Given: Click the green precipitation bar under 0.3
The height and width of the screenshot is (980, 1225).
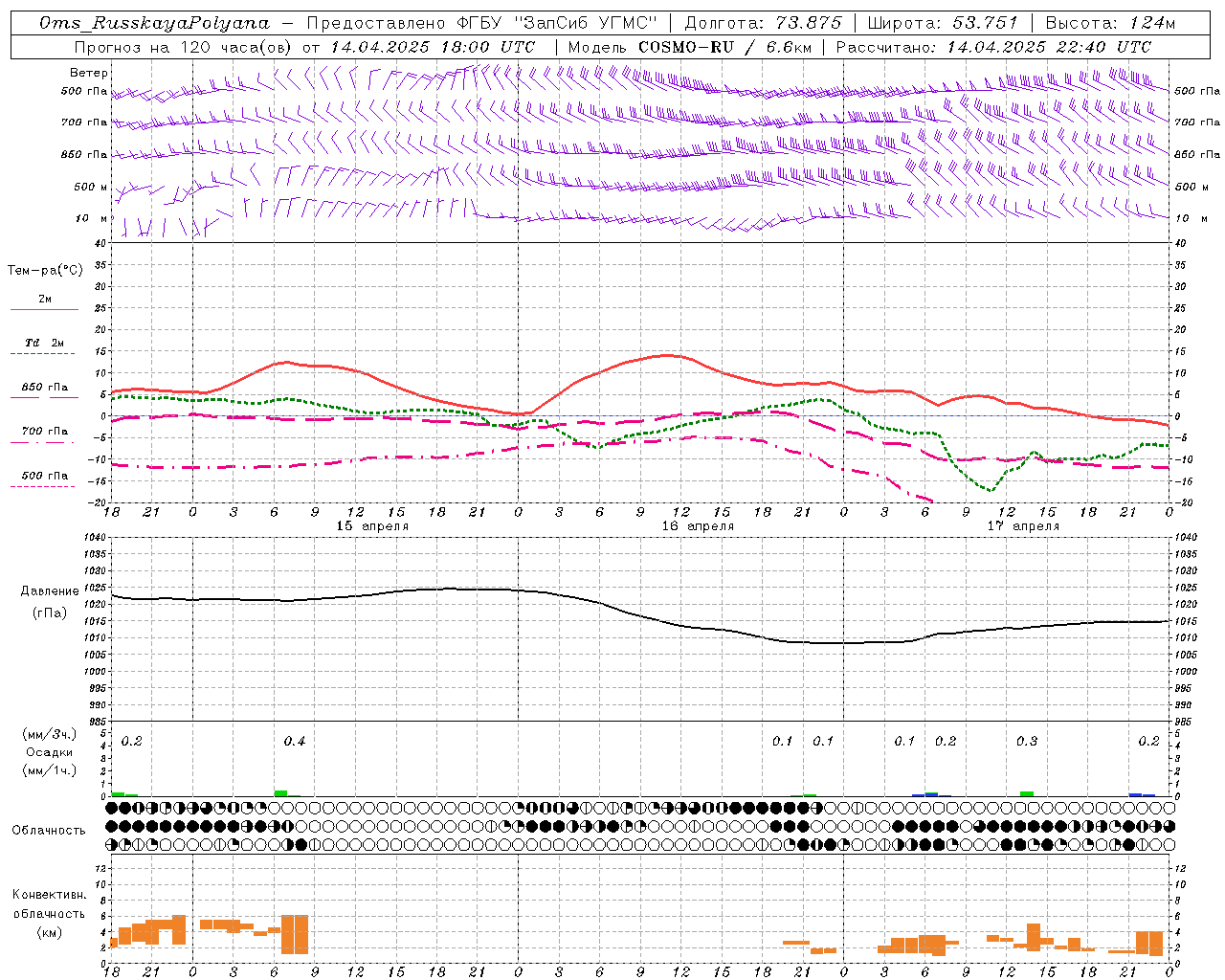Looking at the screenshot, I should pyautogui.click(x=1027, y=793).
